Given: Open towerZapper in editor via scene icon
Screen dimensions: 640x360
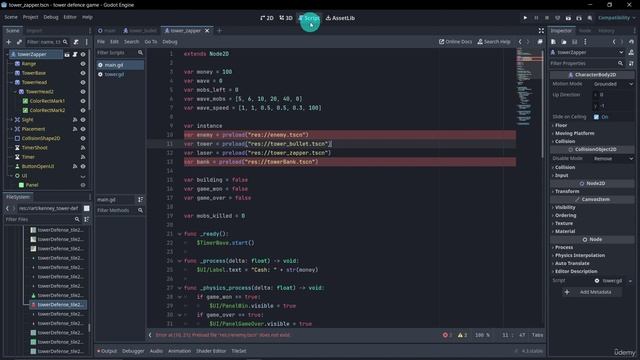Looking at the screenshot, I should tap(67, 54).
